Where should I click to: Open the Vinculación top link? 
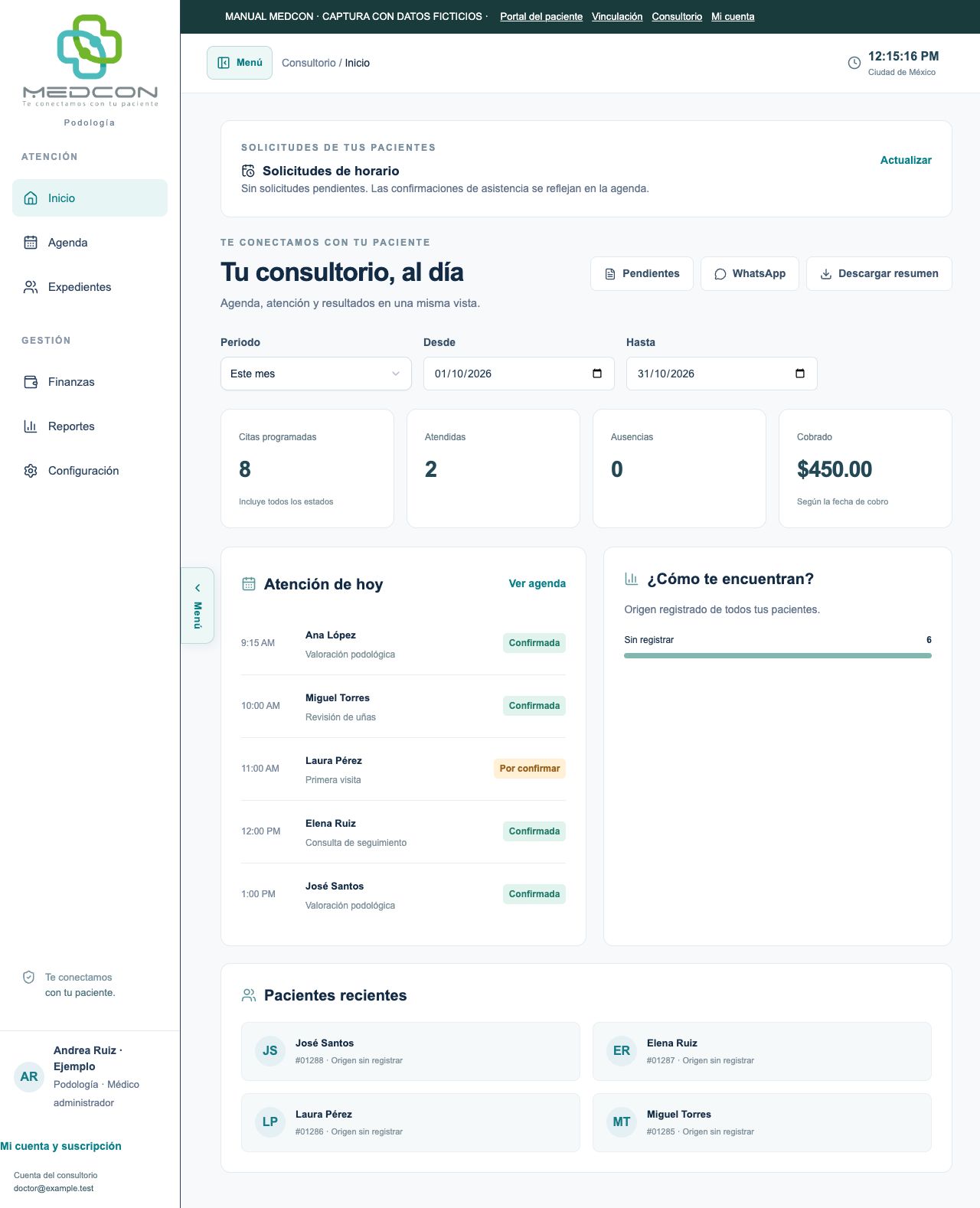click(x=617, y=17)
